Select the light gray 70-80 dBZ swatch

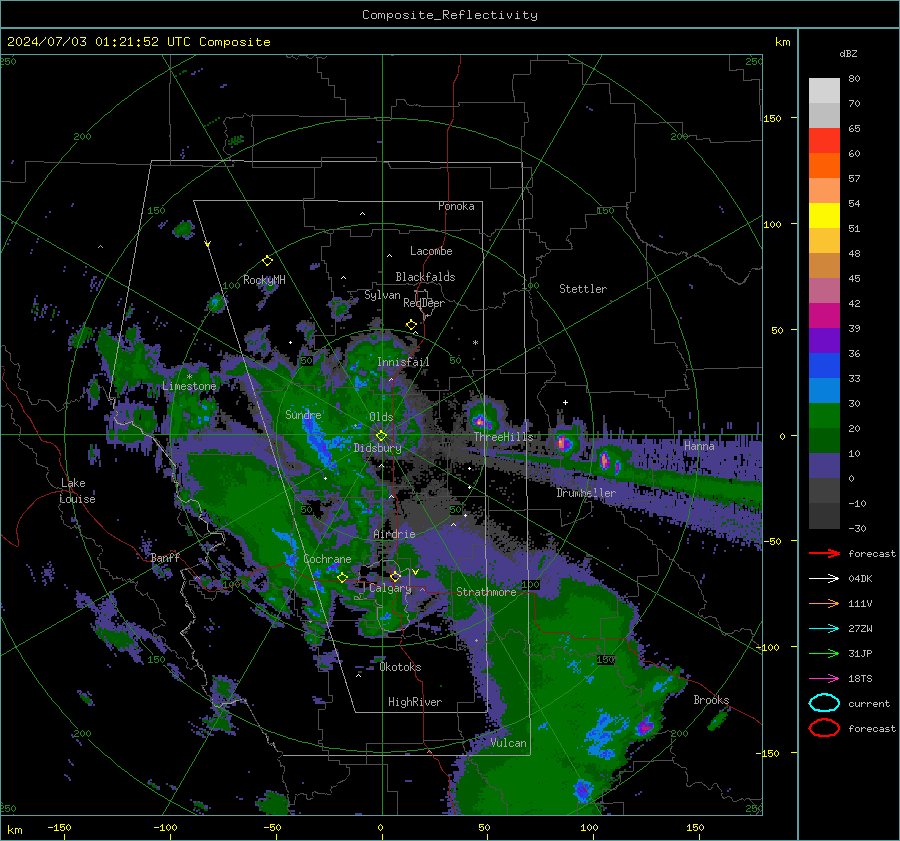coord(824,91)
